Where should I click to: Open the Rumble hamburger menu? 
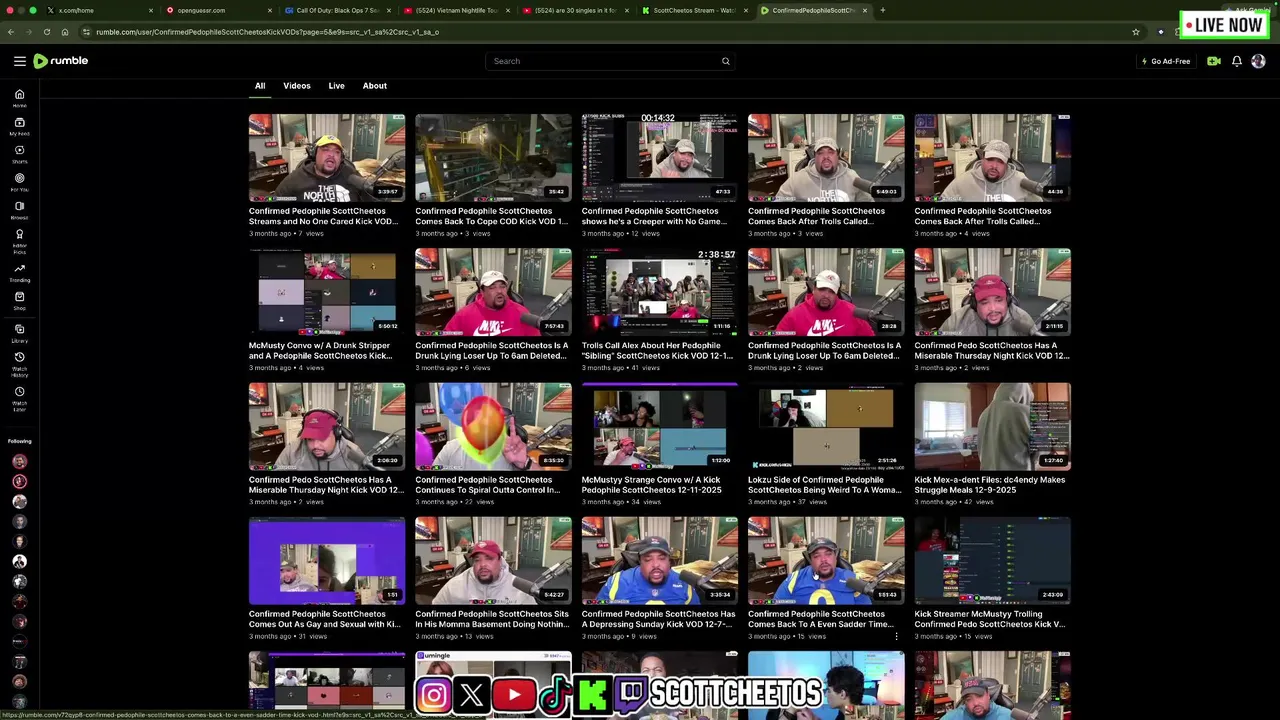point(19,61)
